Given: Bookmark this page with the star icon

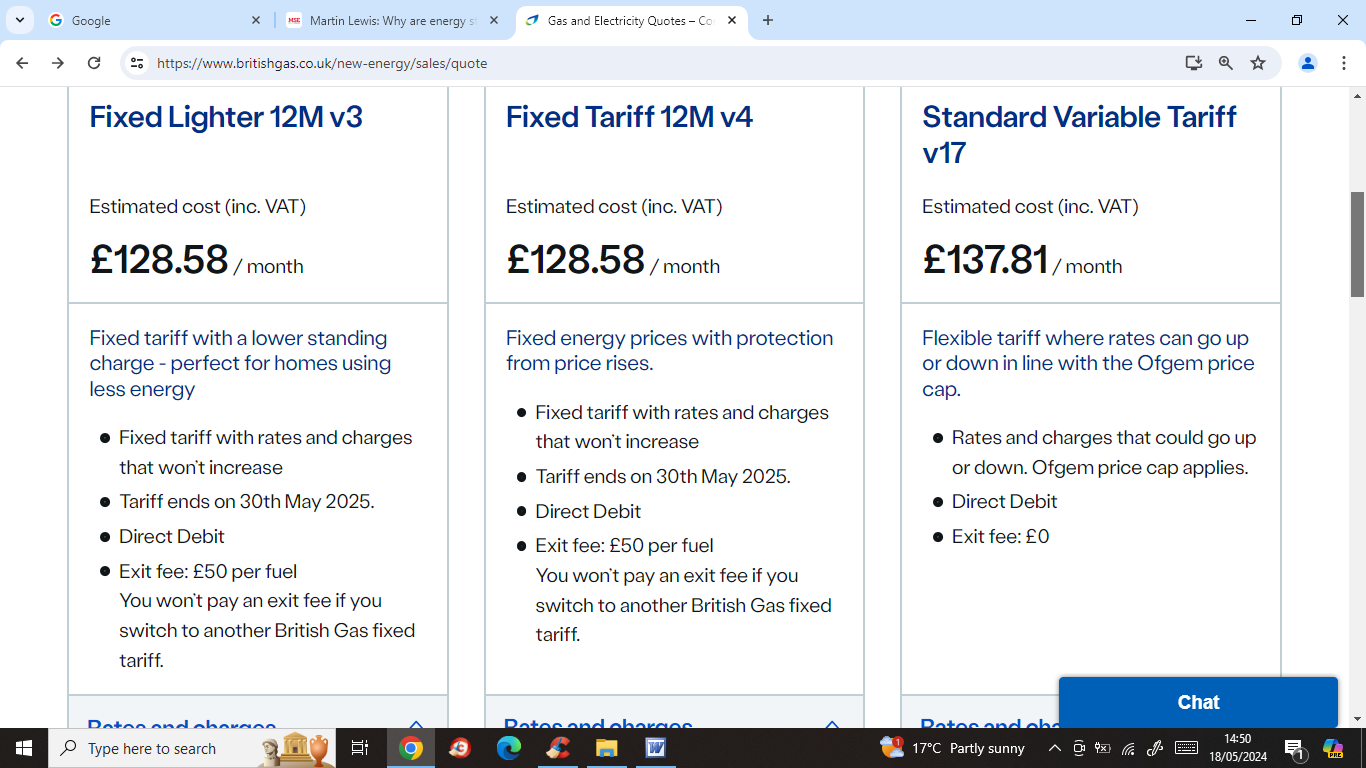Looking at the screenshot, I should click(1258, 63).
